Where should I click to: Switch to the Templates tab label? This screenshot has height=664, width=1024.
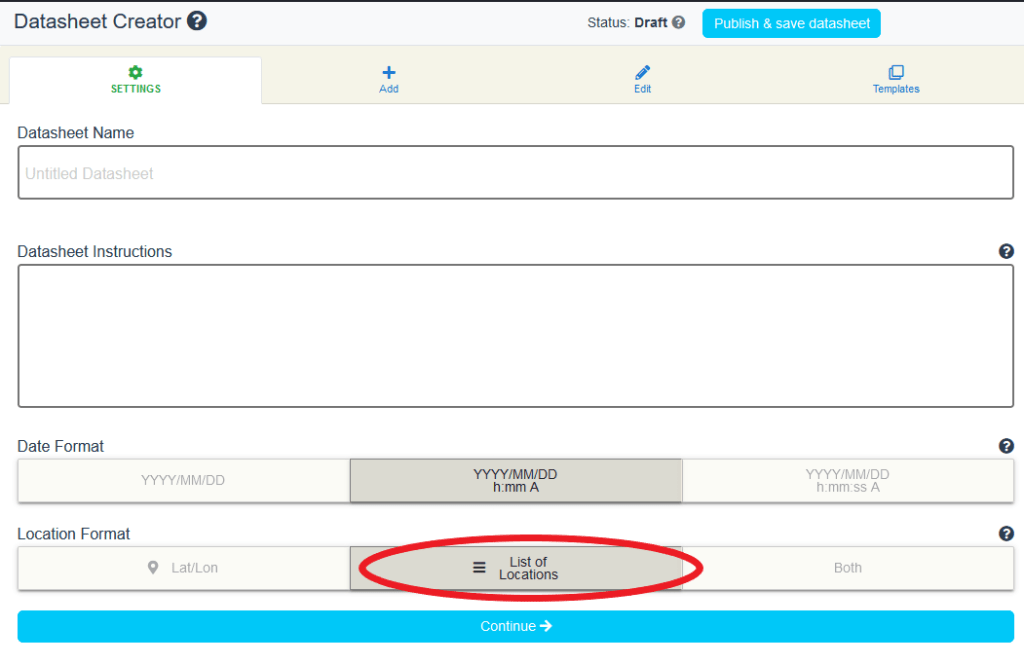pyautogui.click(x=896, y=89)
